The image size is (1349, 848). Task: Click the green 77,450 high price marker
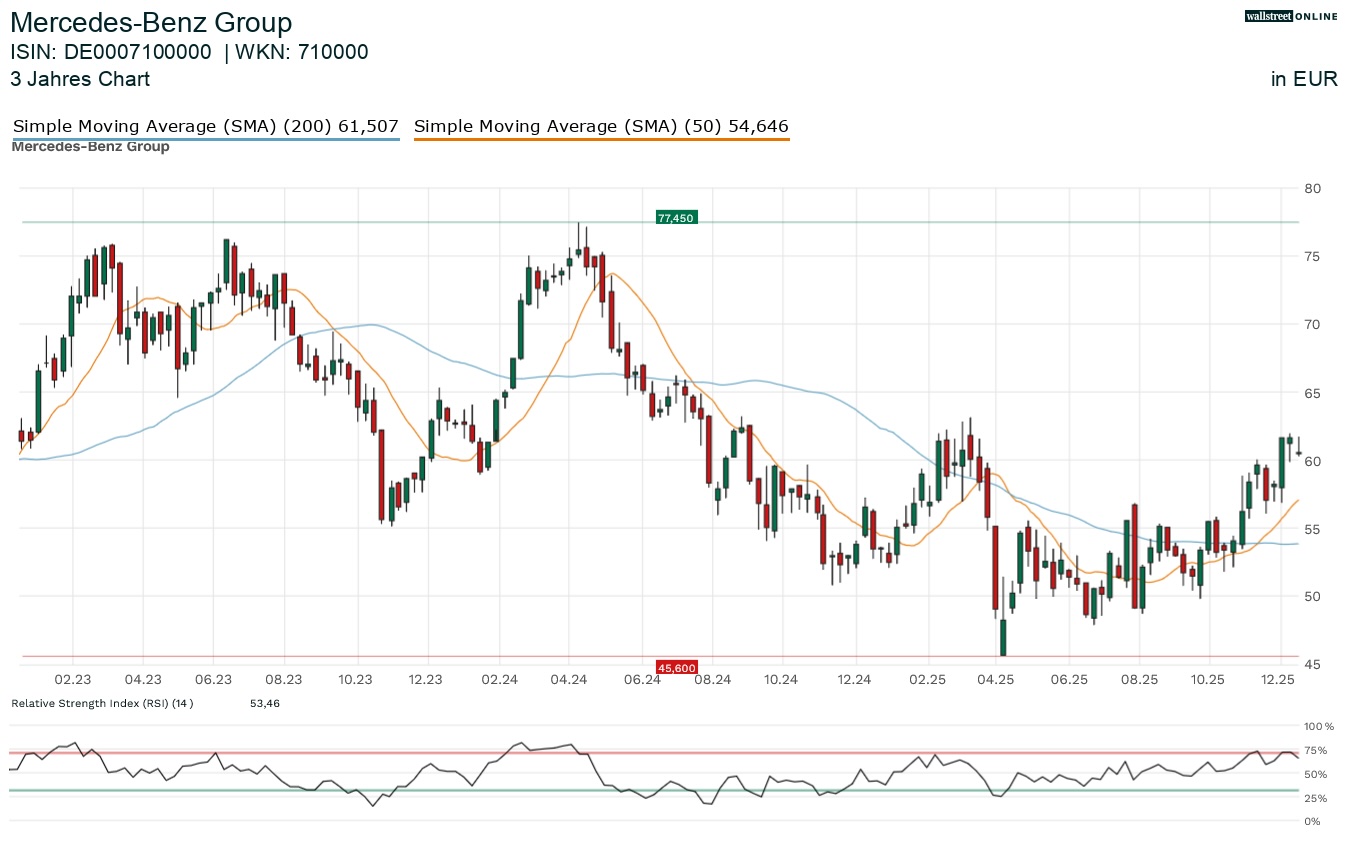675,217
